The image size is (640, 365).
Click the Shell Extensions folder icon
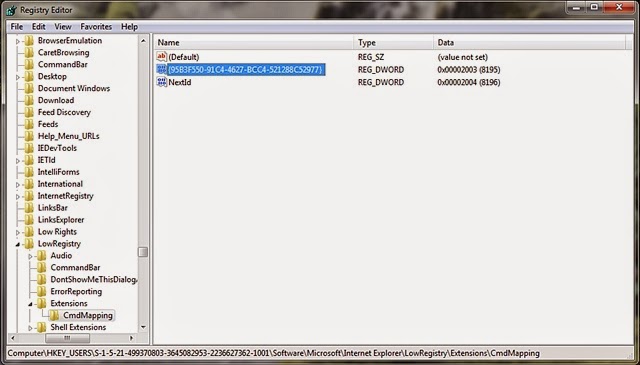coord(42,327)
